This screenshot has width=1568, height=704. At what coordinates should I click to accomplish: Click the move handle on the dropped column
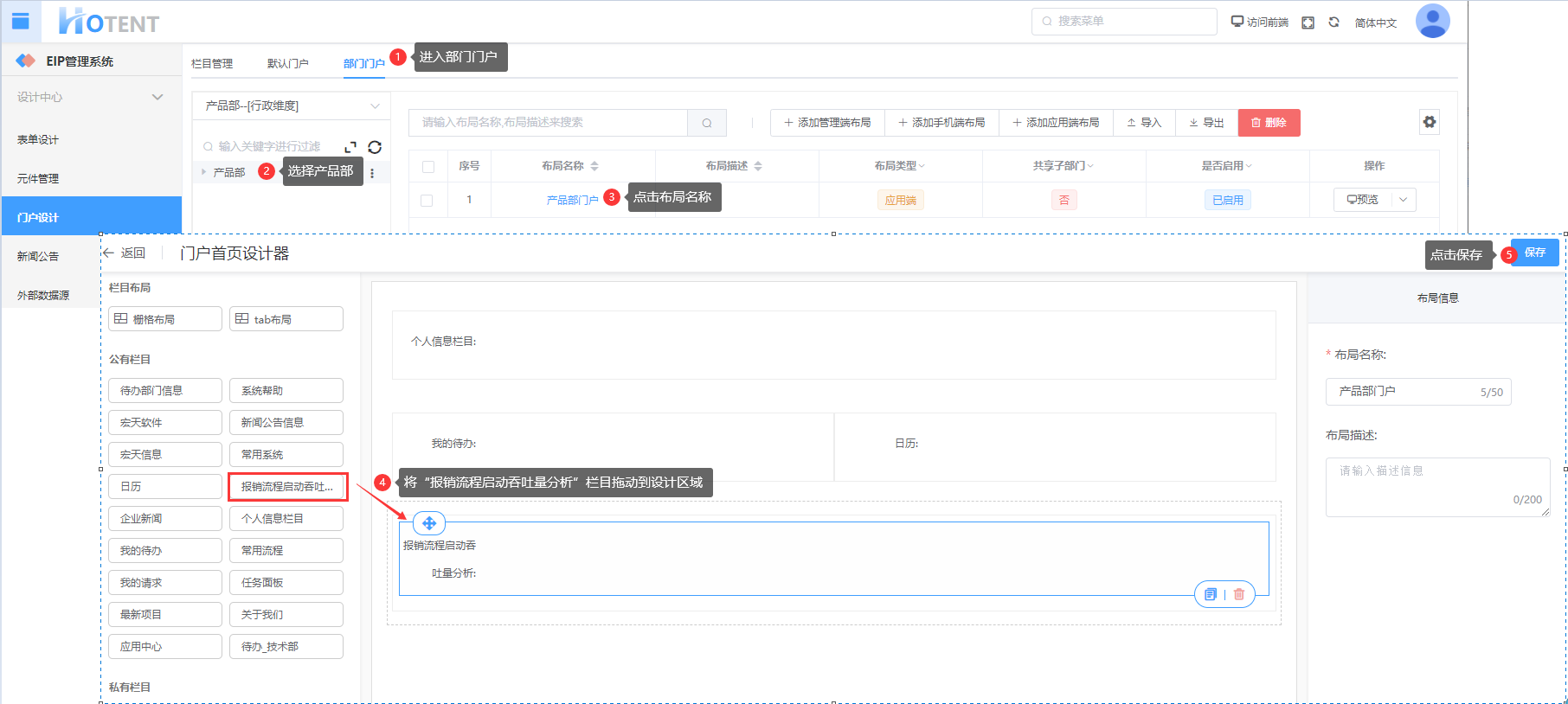429,523
